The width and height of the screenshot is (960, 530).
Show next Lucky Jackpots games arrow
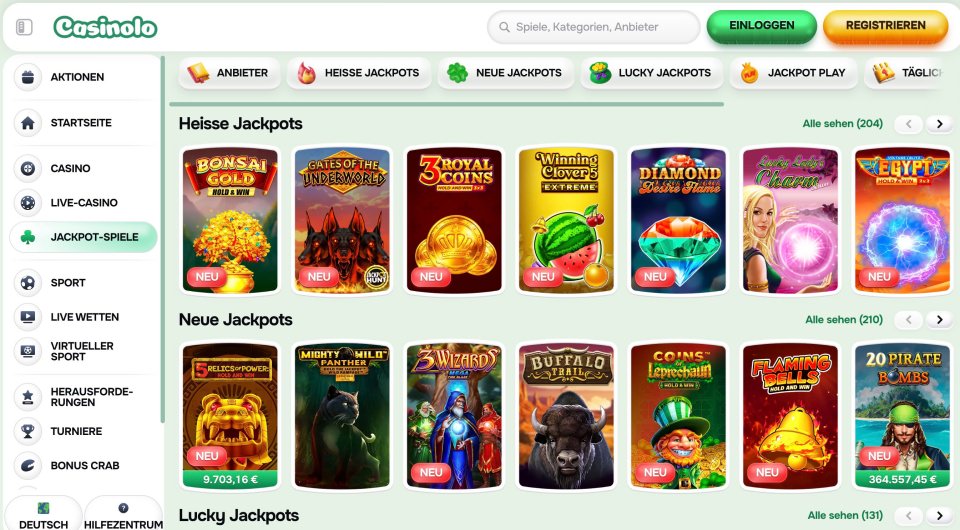tap(939, 515)
